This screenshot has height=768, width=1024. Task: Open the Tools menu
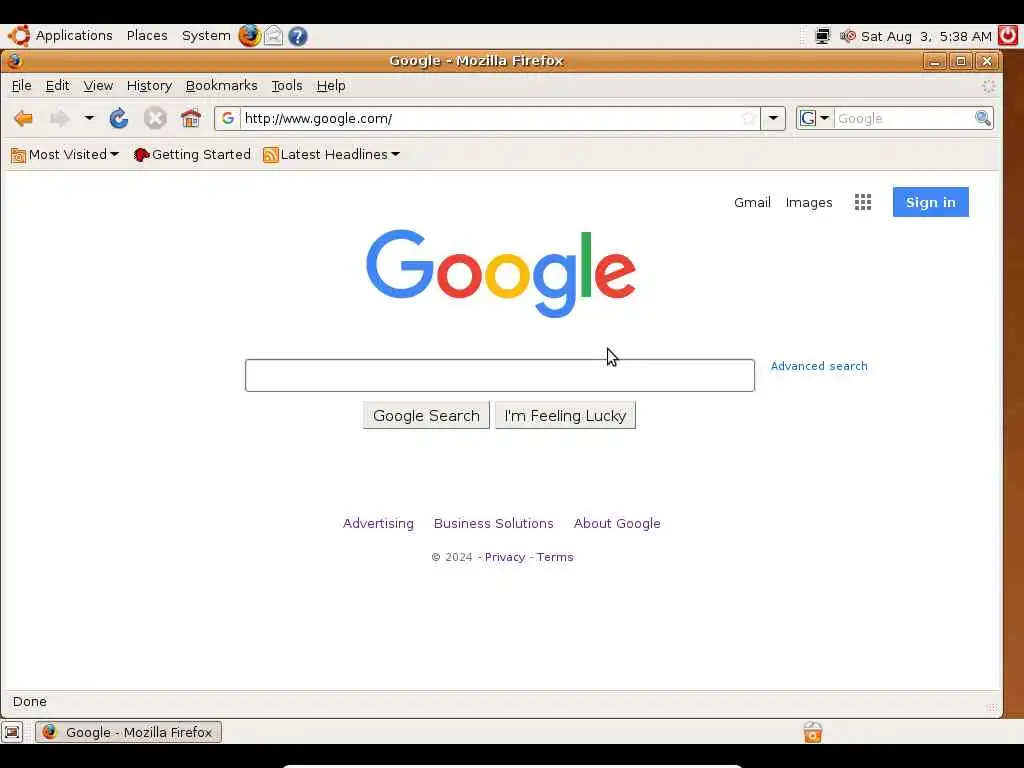(287, 86)
